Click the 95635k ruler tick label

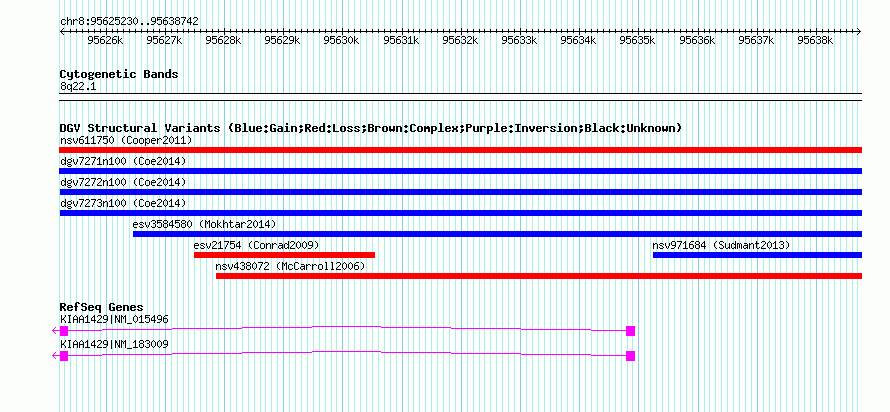click(638, 40)
